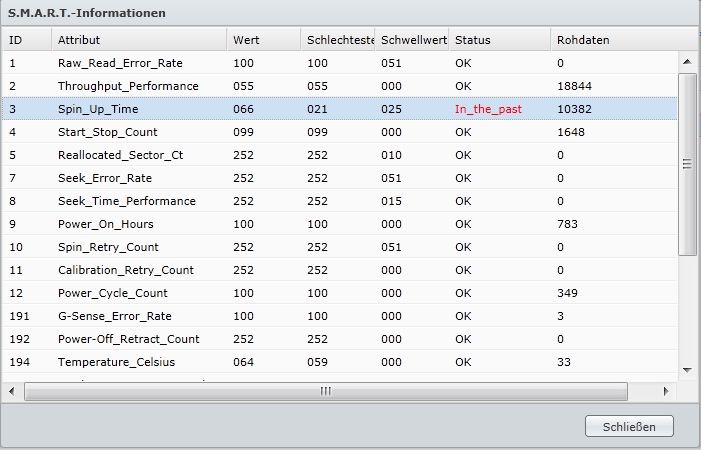701x450 pixels.
Task: Select the Reallocated_Sector_Ct row
Action: [x=339, y=155]
